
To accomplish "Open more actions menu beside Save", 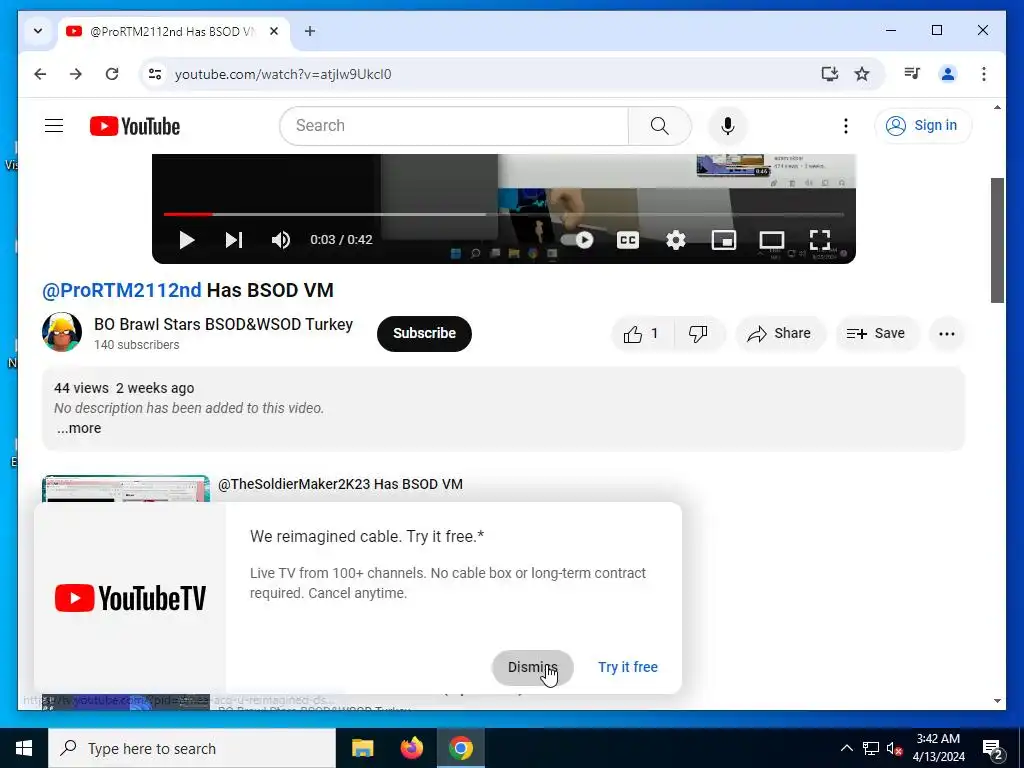I will click(947, 334).
